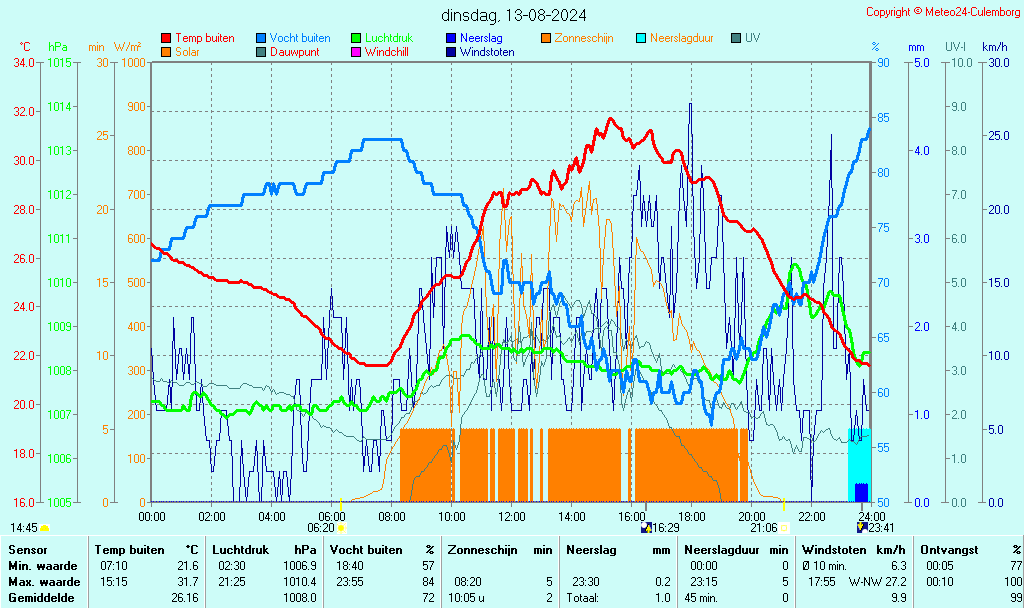Click the UV legend label
Image resolution: width=1026 pixels, height=608 pixels.
coord(752,38)
